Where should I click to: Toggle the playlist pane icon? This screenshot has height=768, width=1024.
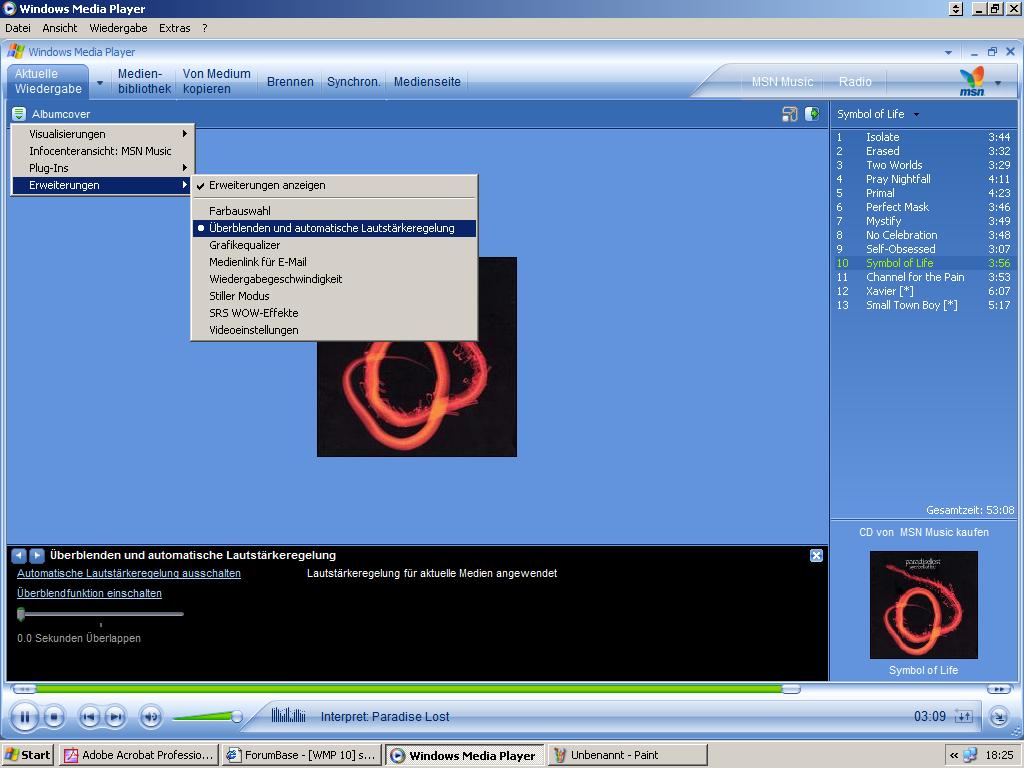pyautogui.click(x=812, y=114)
